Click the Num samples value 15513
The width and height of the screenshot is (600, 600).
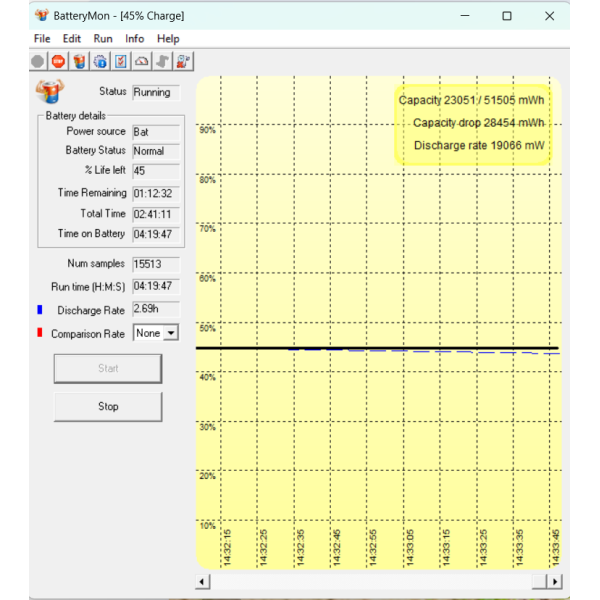click(x=156, y=264)
